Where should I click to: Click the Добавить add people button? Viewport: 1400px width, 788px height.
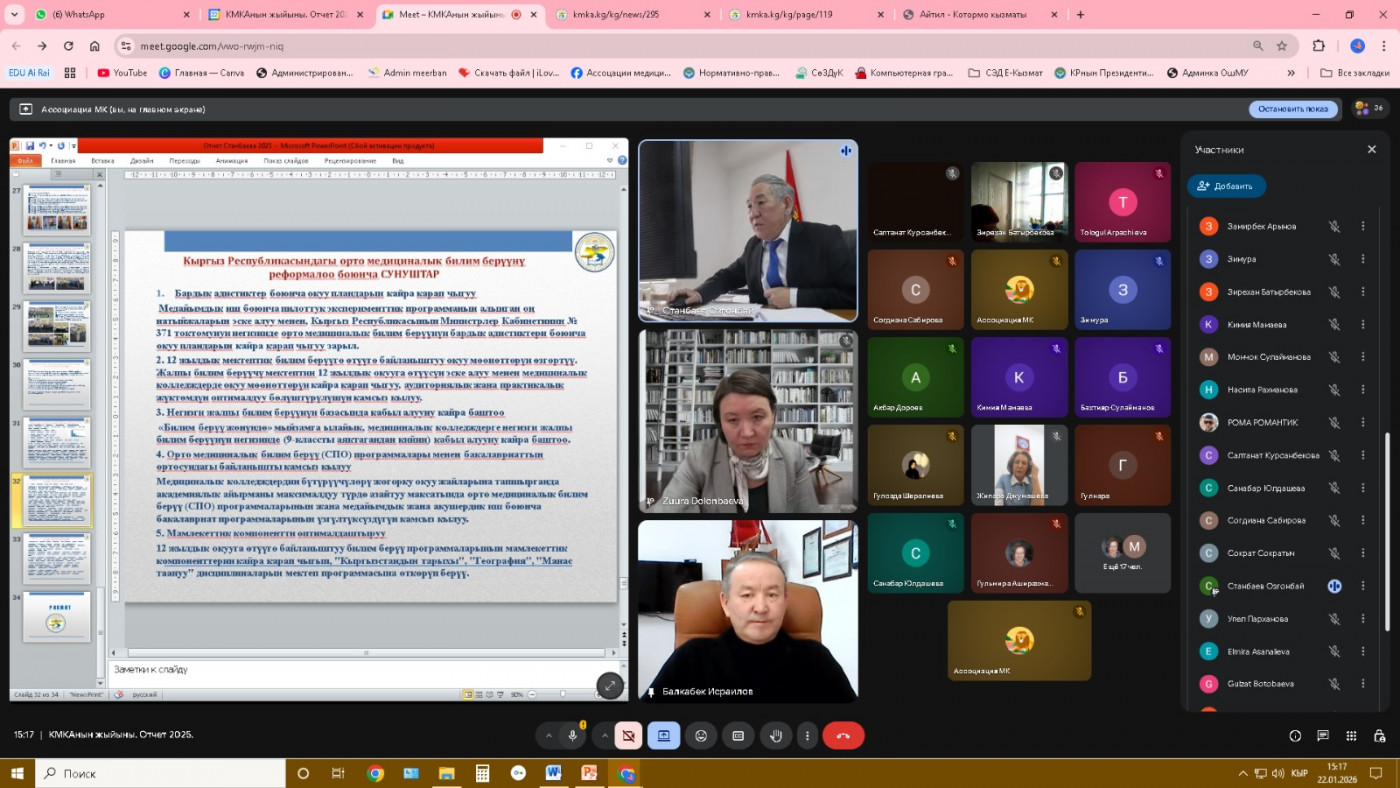(x=1226, y=186)
